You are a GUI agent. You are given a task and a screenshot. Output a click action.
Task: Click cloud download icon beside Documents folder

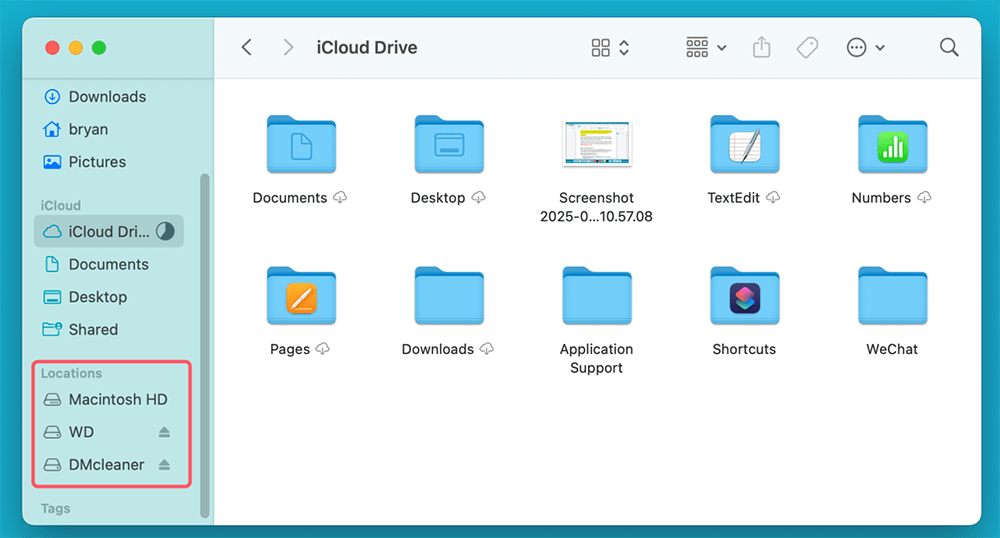click(340, 198)
